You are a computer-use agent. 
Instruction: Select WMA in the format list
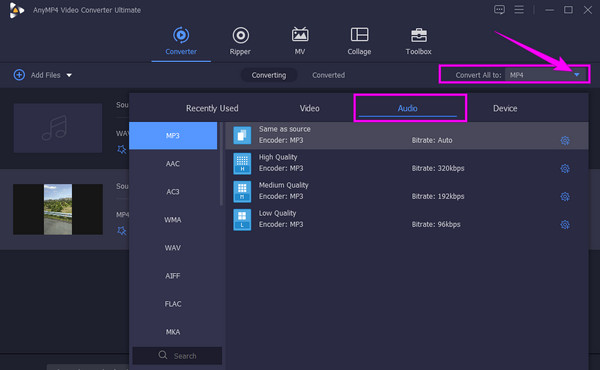[x=173, y=220]
